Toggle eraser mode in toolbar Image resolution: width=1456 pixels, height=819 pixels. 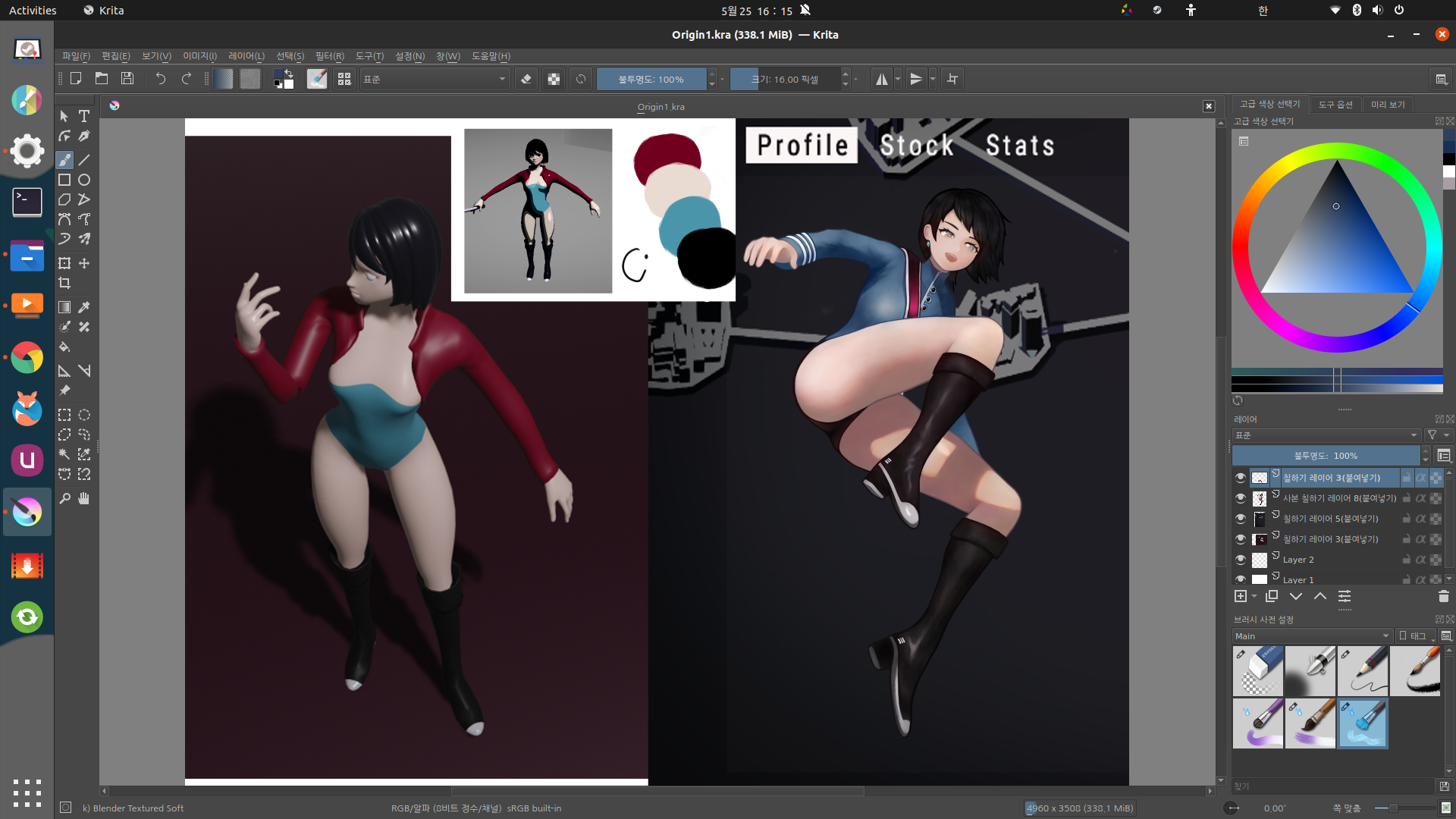point(526,79)
